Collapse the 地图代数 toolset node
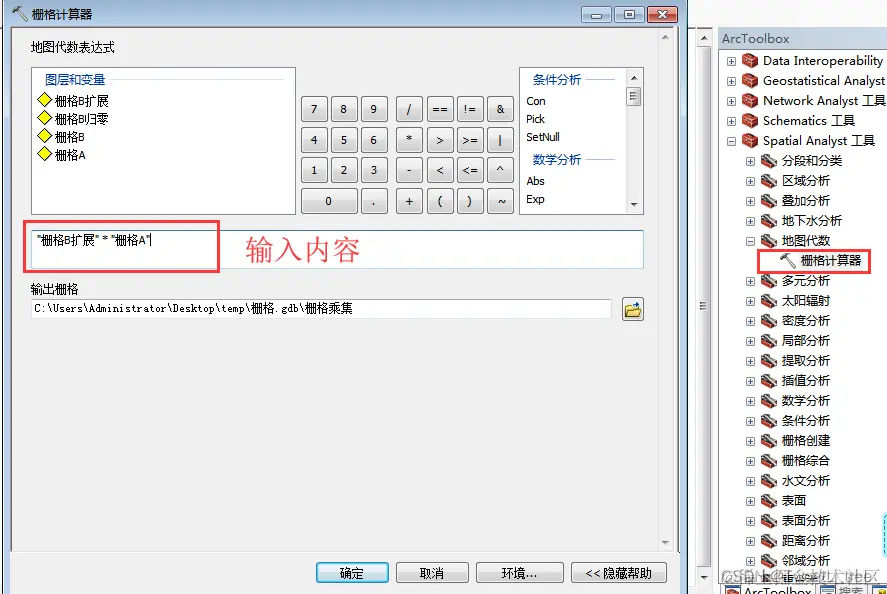This screenshot has height=594, width=887. 750,242
